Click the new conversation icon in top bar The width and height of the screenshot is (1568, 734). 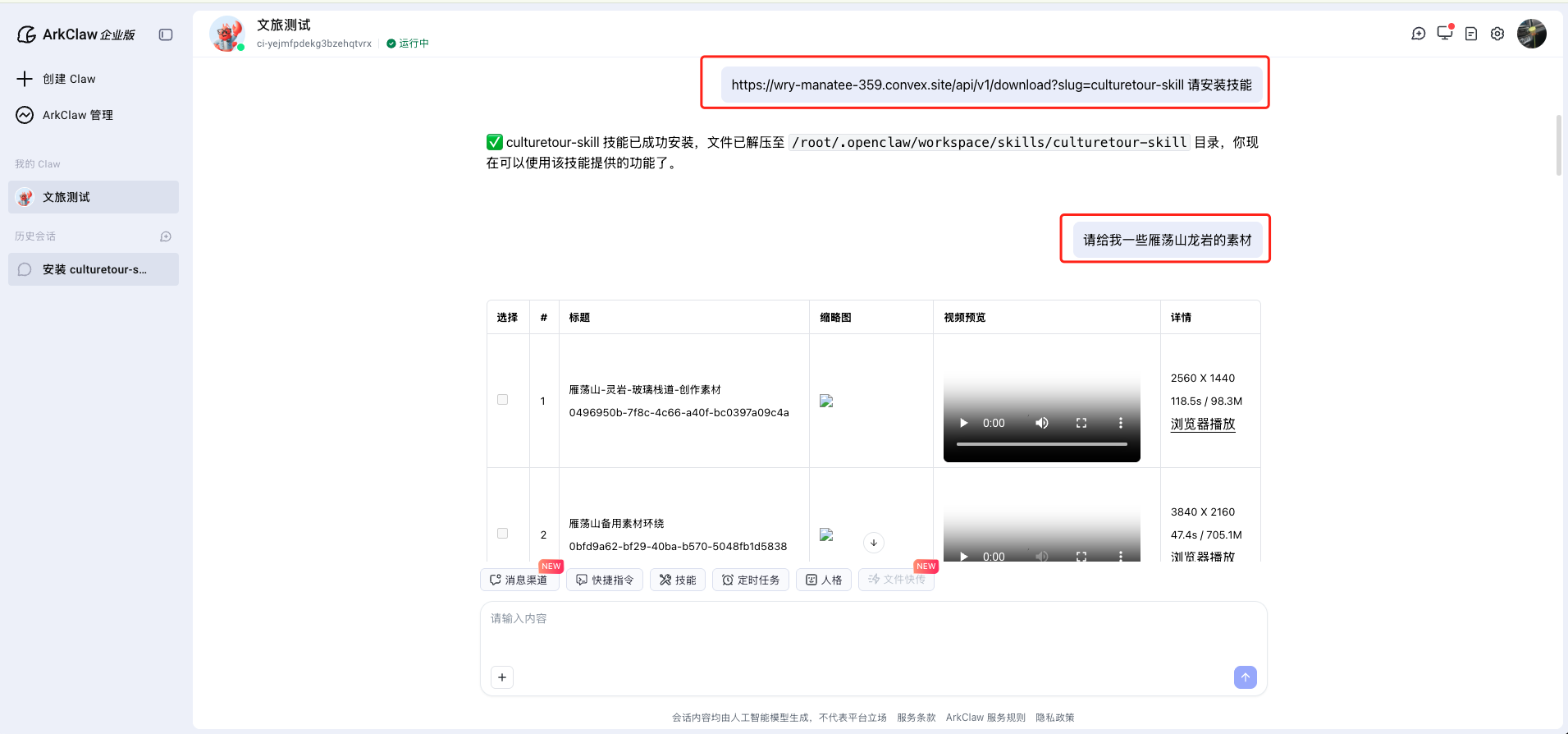[1419, 34]
